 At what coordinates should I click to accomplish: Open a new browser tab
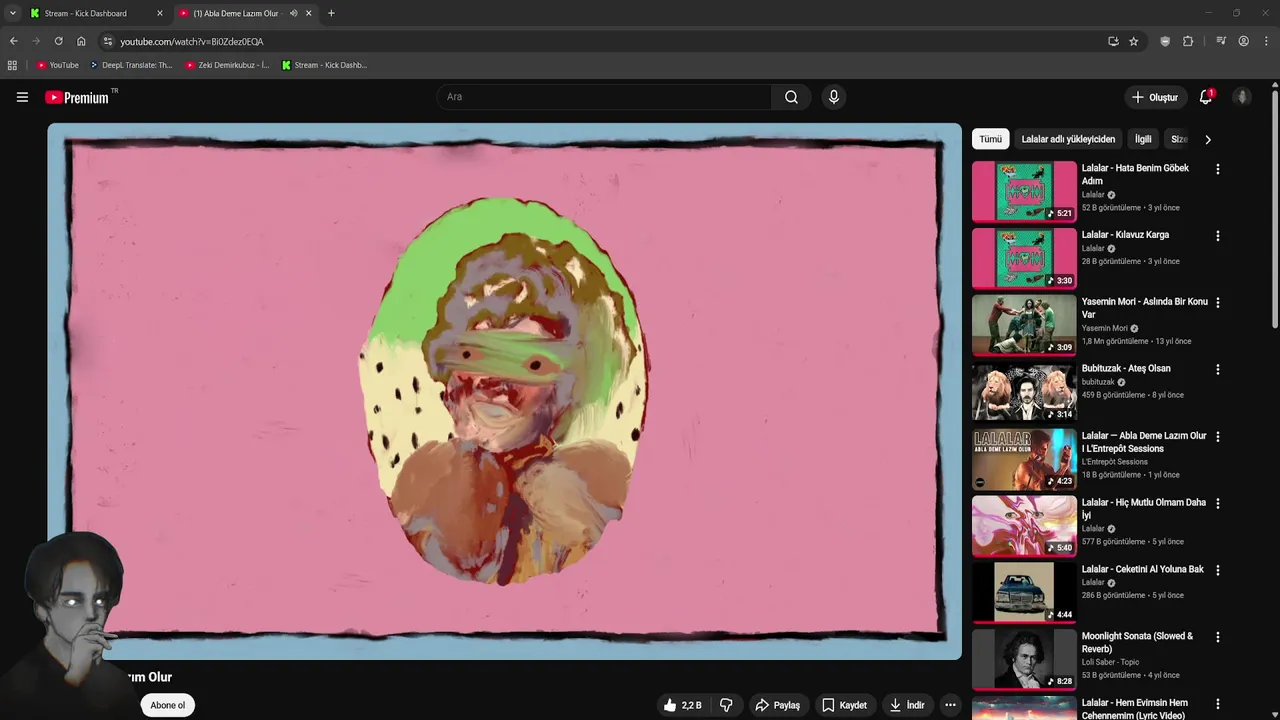point(331,13)
